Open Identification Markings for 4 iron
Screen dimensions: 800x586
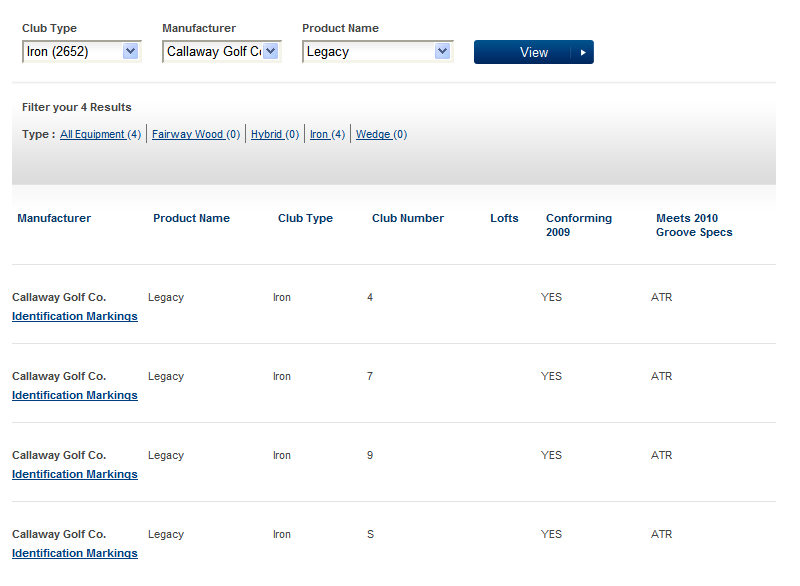[75, 316]
